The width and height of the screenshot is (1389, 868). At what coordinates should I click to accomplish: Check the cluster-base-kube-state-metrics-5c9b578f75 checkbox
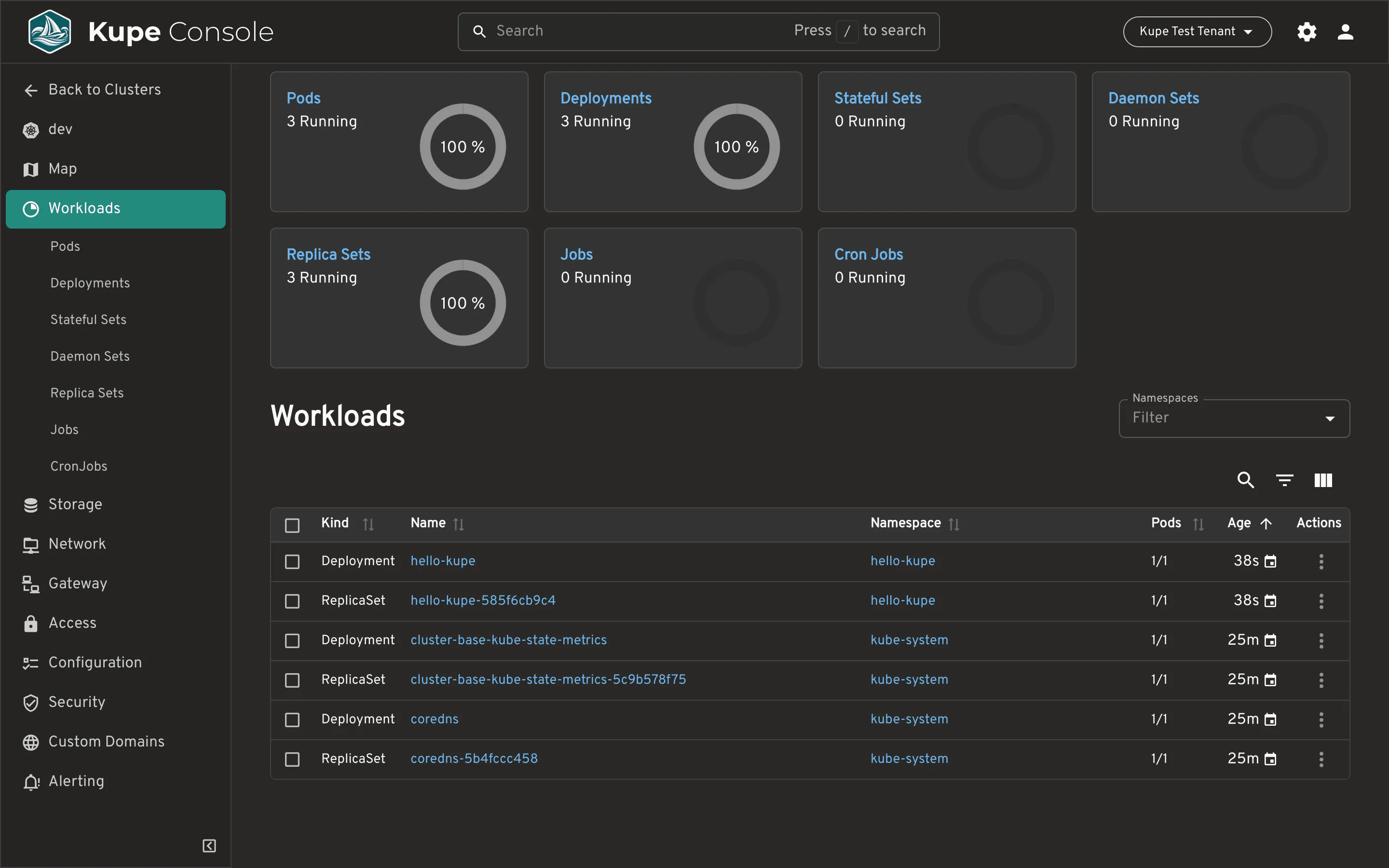292,680
